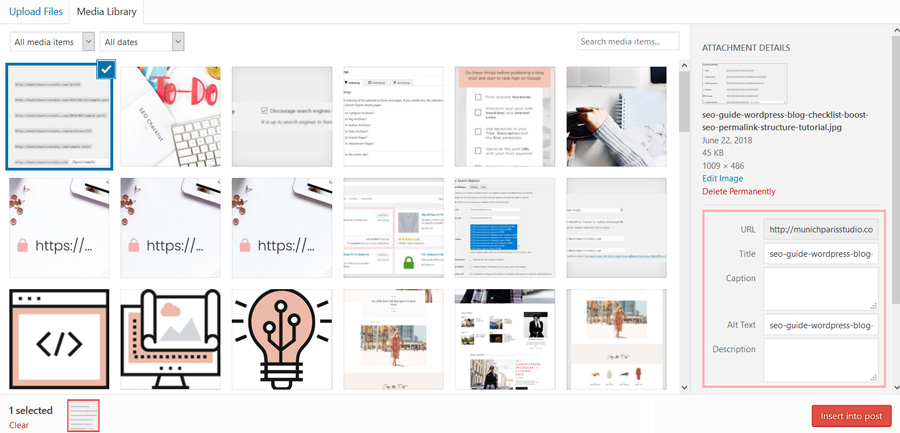Image resolution: width=900 pixels, height=433 pixels.
Task: Click the June 22, 2018 date text
Action: (x=727, y=140)
